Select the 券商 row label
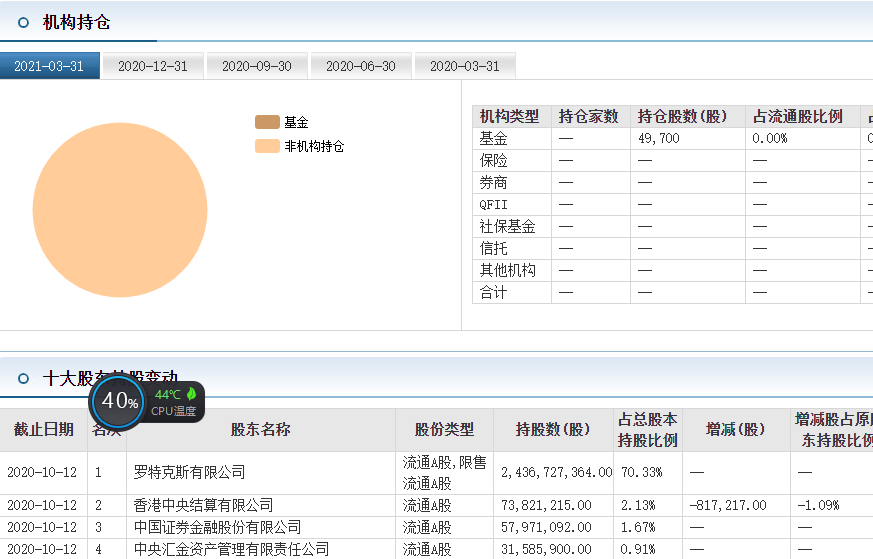The image size is (873, 559). [493, 183]
